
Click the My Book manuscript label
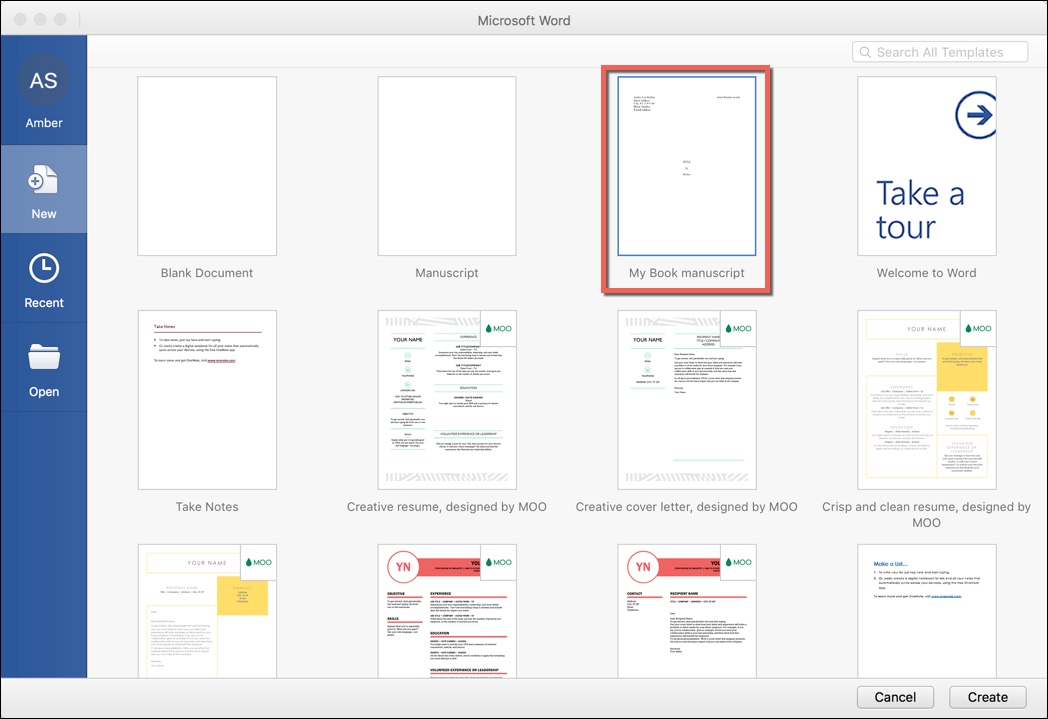[x=686, y=273]
